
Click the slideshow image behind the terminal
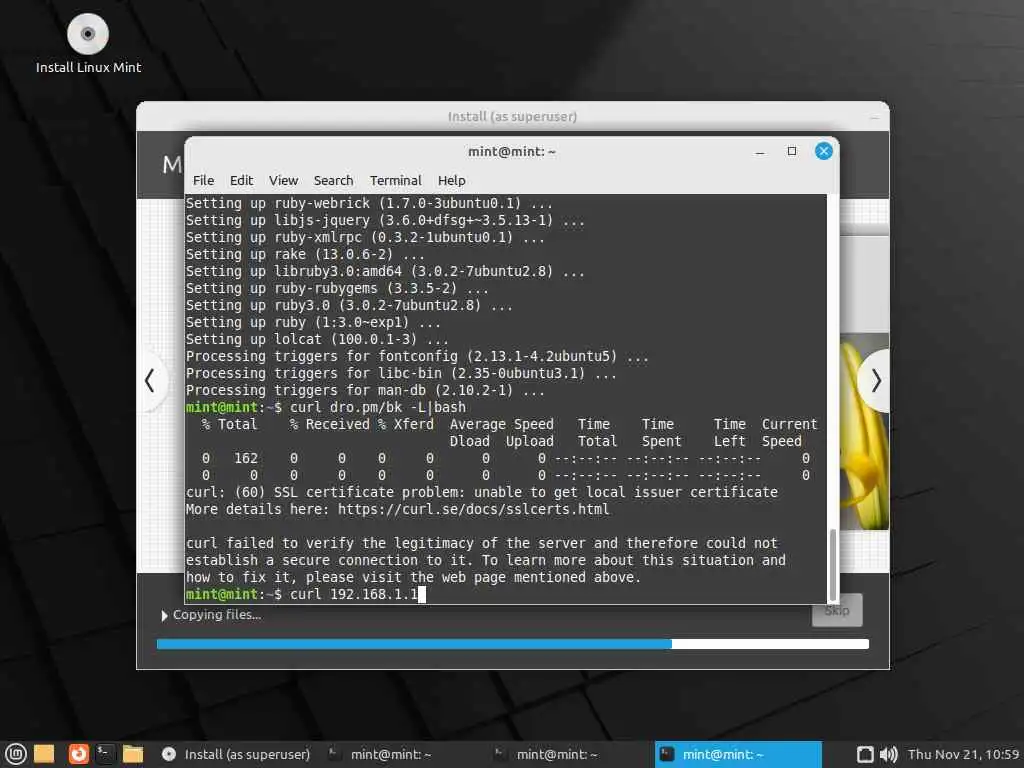(864, 431)
